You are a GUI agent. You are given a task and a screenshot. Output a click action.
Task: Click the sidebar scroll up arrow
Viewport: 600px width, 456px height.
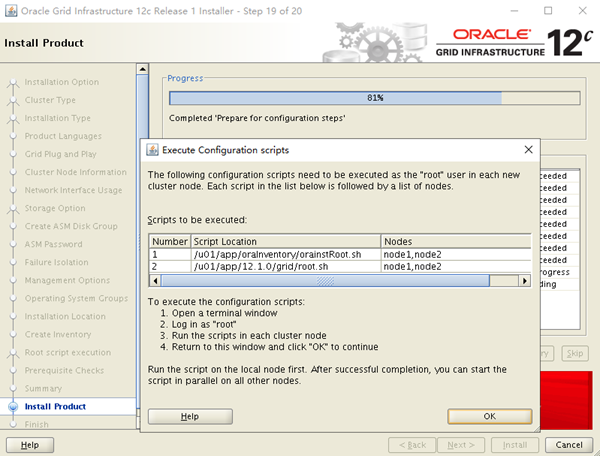pyautogui.click(x=142, y=69)
